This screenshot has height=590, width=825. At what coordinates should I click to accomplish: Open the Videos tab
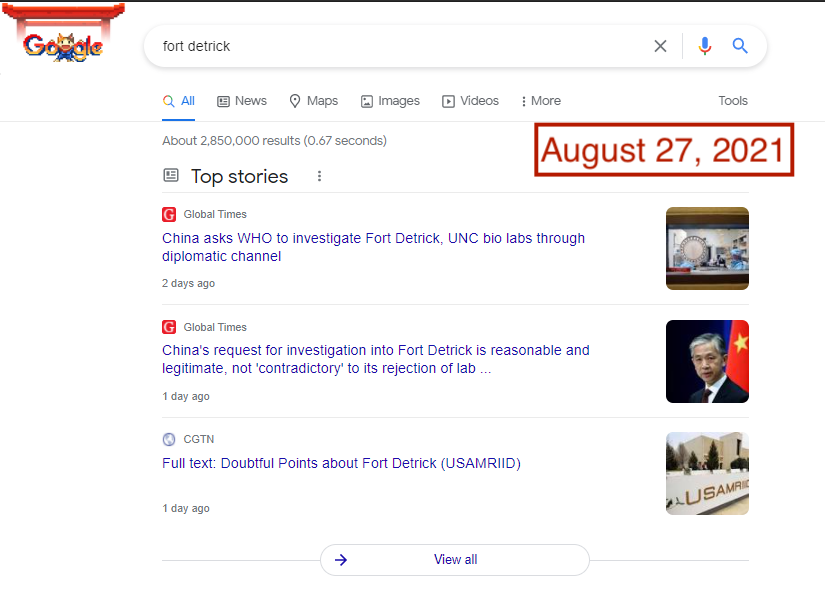tap(470, 101)
